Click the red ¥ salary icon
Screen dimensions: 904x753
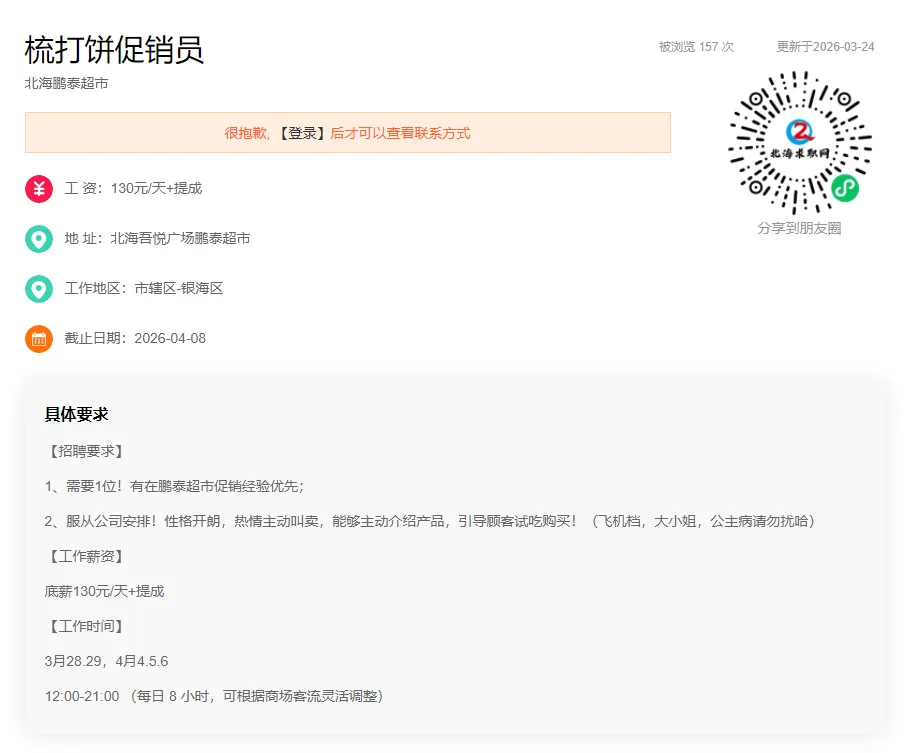pos(38,188)
